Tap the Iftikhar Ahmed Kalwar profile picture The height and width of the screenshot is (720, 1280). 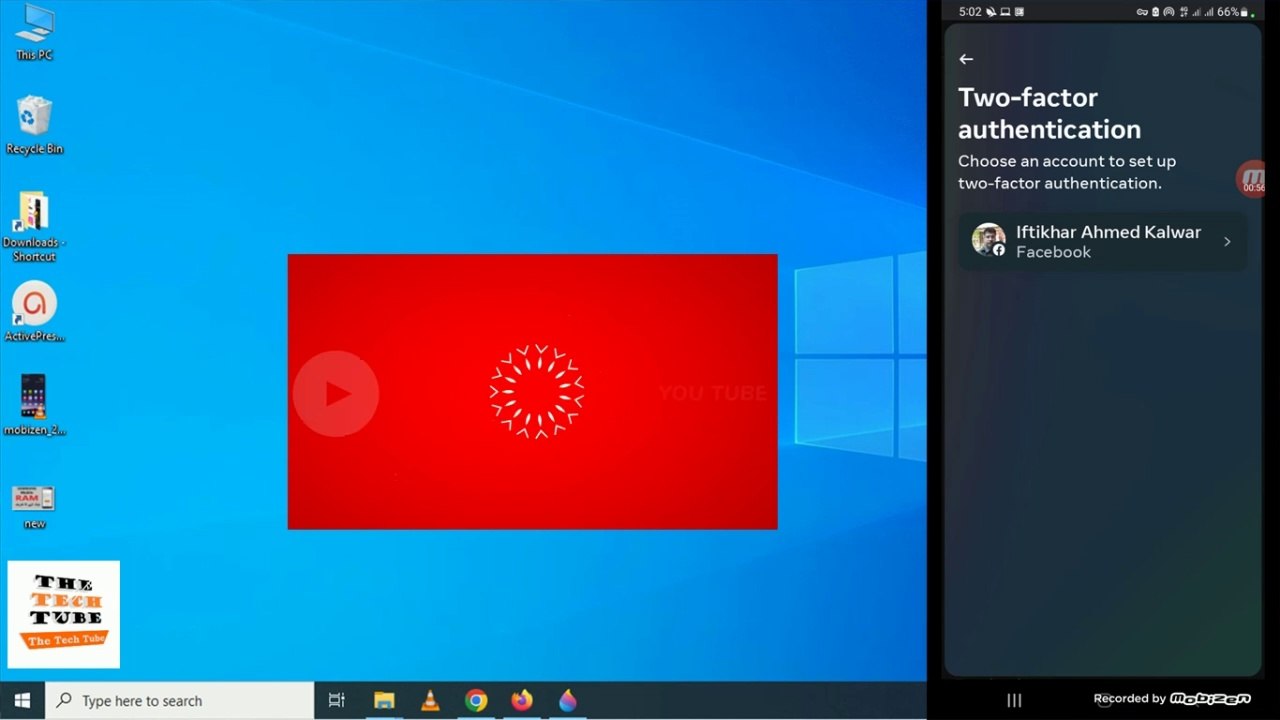click(988, 240)
